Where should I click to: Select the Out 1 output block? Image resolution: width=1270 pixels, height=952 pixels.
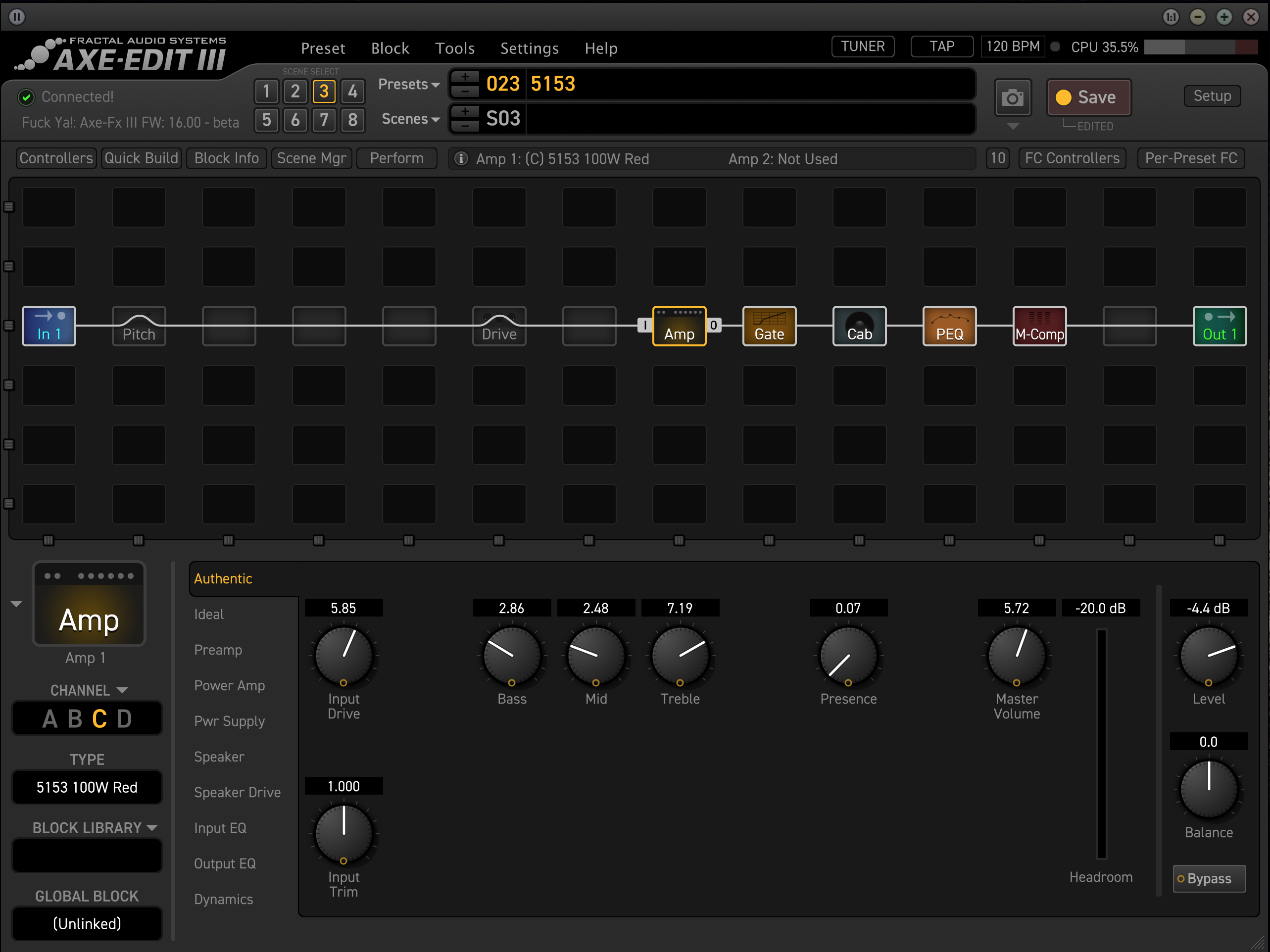point(1220,326)
